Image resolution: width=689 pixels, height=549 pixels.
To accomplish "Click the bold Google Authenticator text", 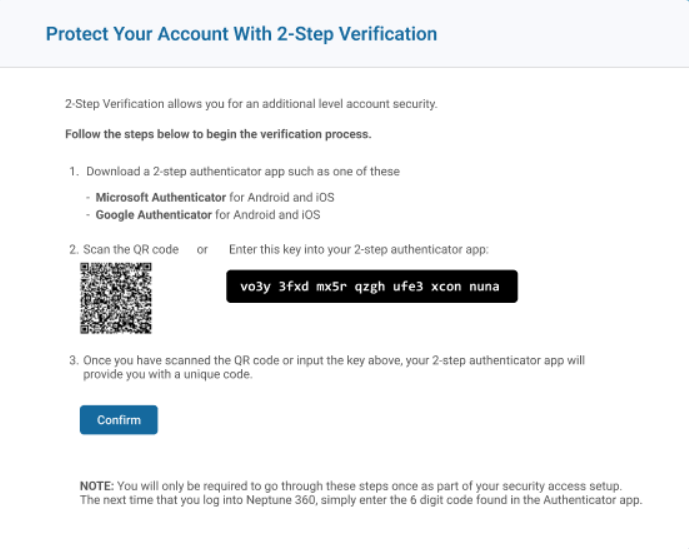I will coord(154,215).
